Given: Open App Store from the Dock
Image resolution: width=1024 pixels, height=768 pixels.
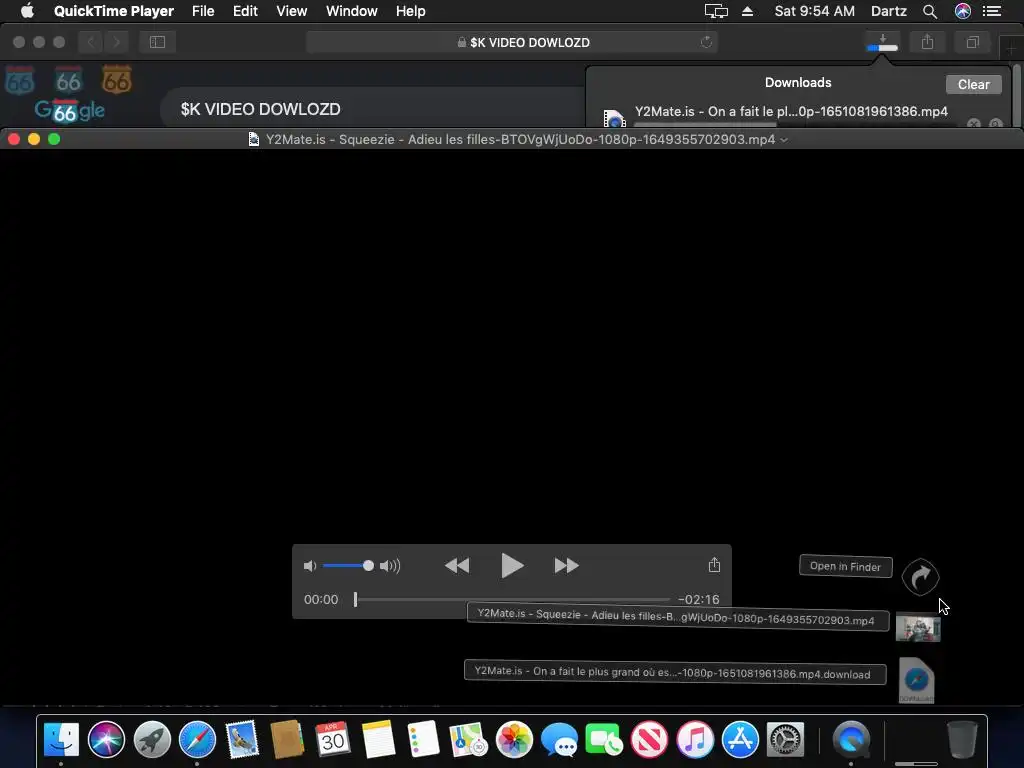Looking at the screenshot, I should [x=740, y=739].
